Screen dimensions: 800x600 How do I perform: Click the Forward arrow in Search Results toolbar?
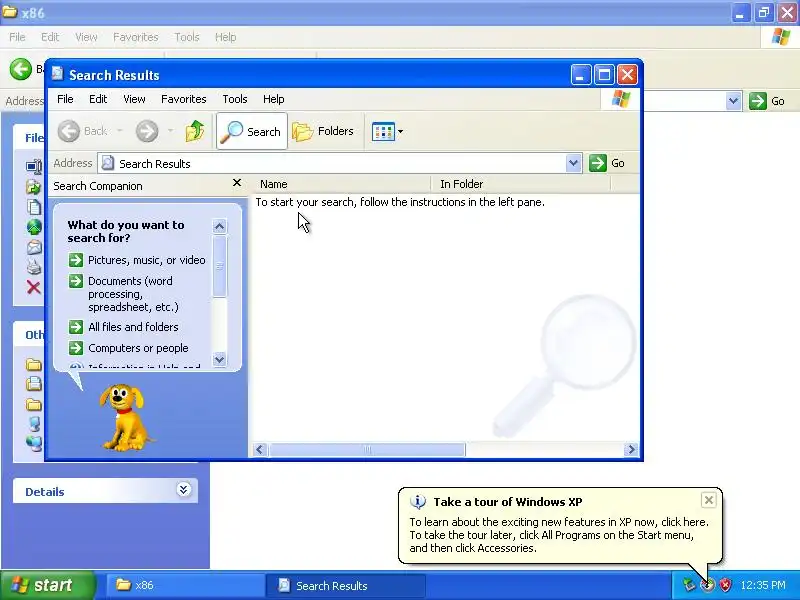tap(147, 132)
